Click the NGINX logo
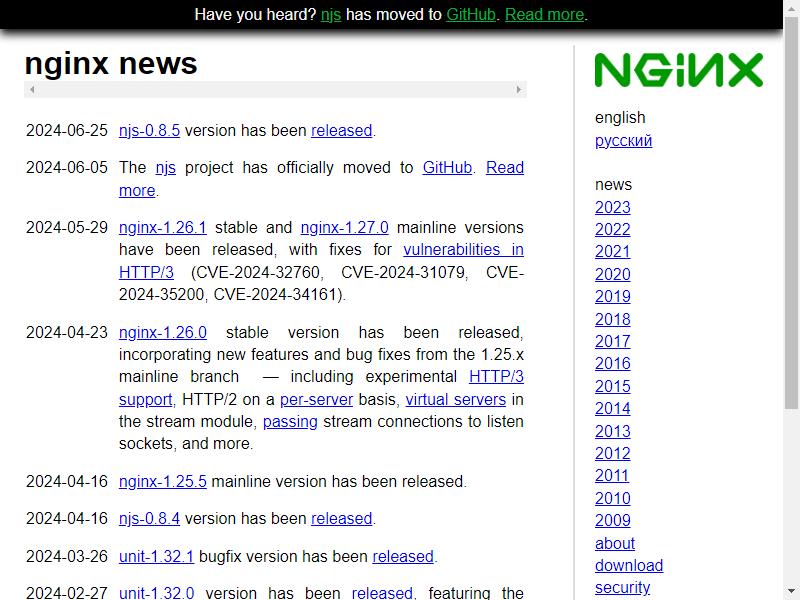The image size is (800, 600). click(x=679, y=70)
